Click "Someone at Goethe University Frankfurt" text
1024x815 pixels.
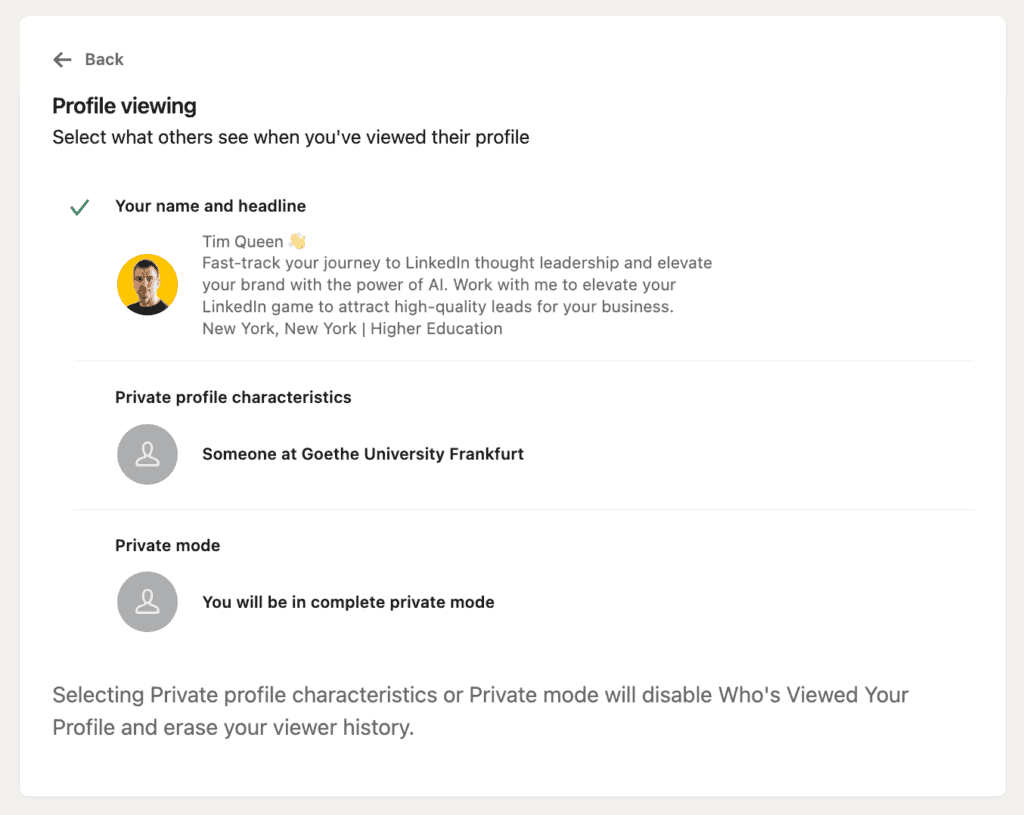click(x=363, y=454)
